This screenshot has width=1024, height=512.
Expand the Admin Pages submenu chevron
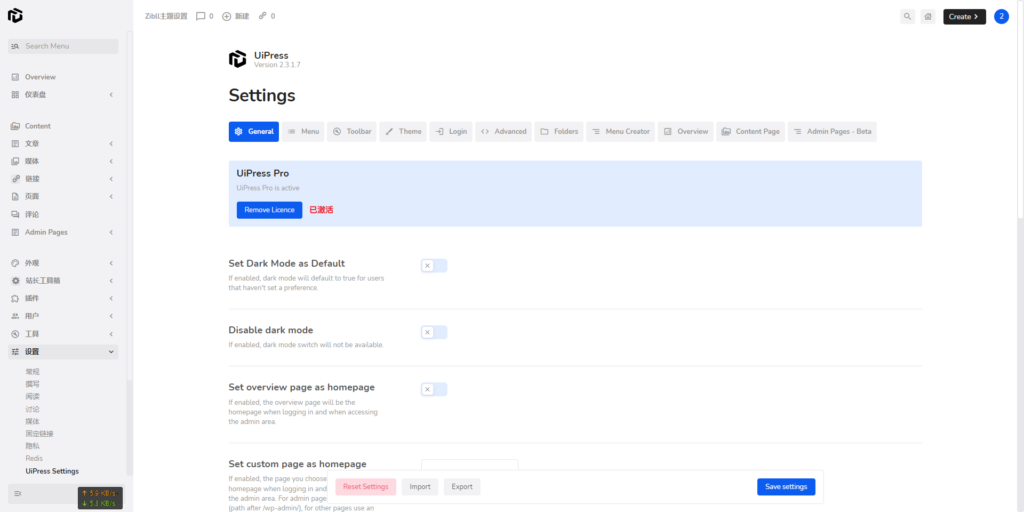pyautogui.click(x=111, y=232)
